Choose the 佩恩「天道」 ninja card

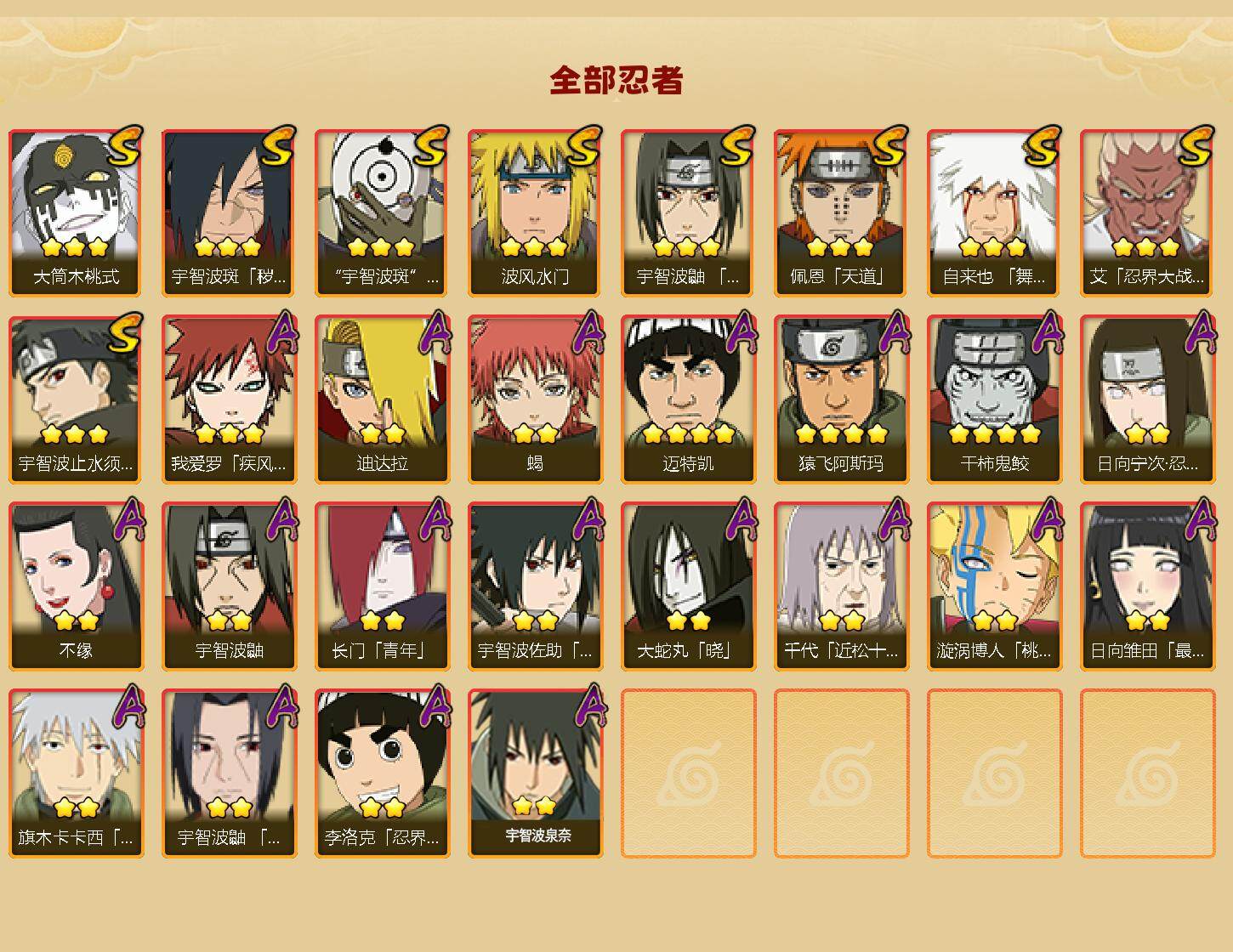pos(841,212)
